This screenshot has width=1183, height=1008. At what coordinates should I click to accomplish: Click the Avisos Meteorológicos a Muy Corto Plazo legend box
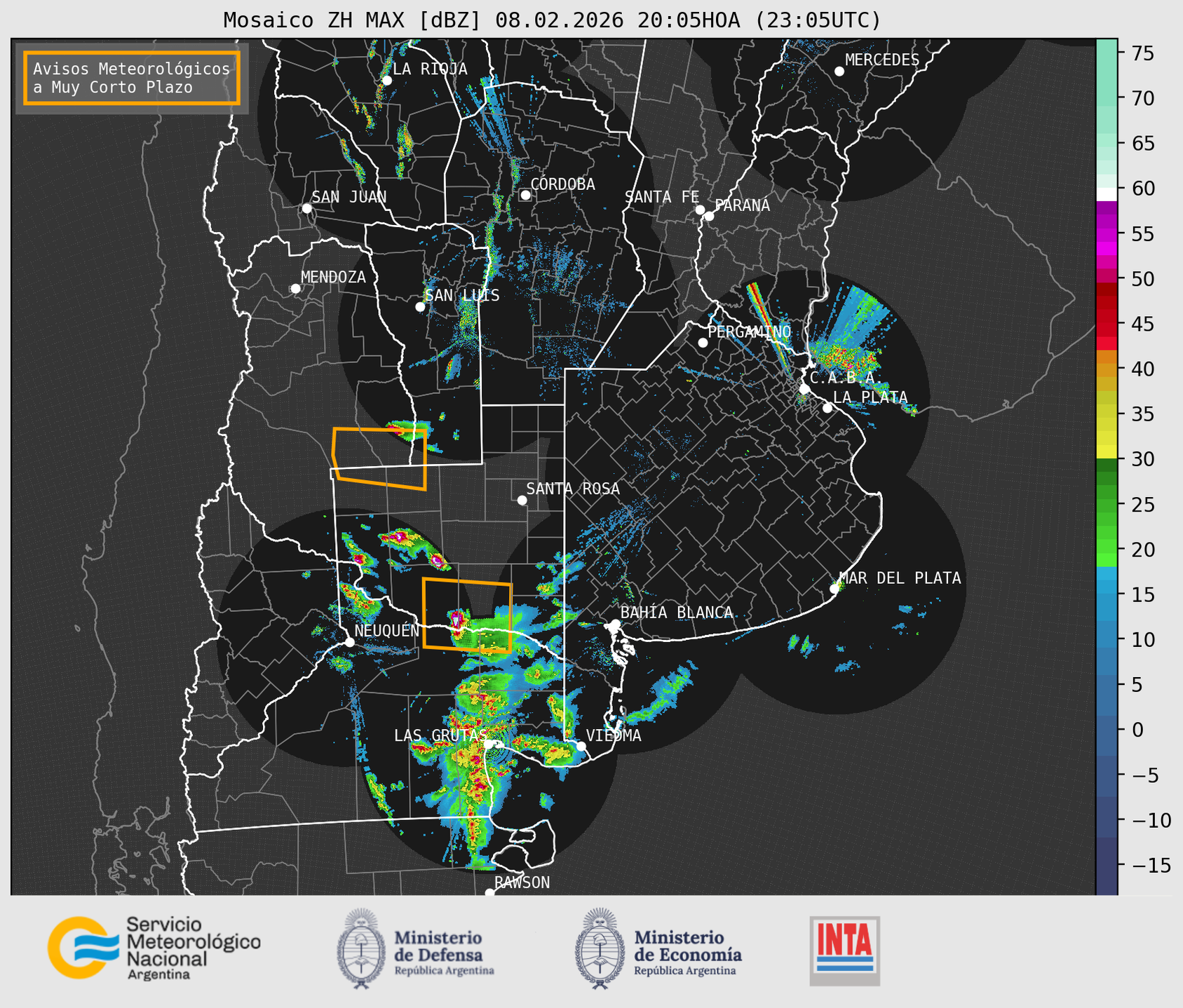pos(132,78)
